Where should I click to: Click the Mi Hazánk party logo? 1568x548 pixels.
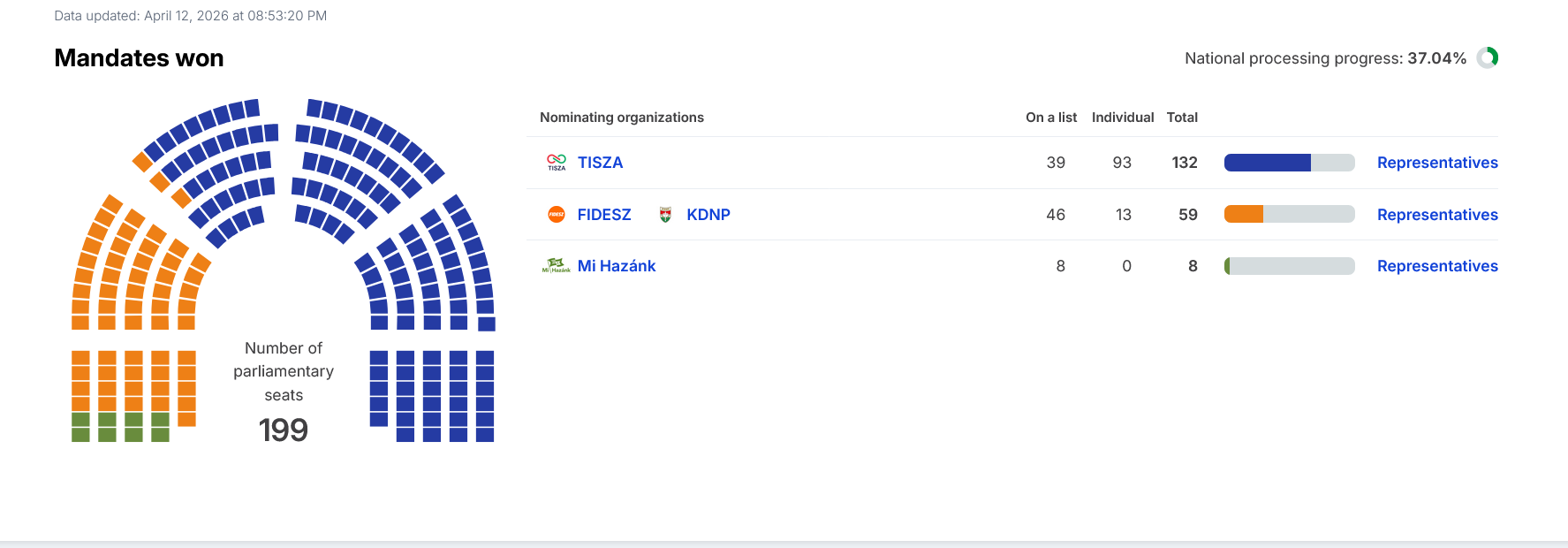point(557,265)
